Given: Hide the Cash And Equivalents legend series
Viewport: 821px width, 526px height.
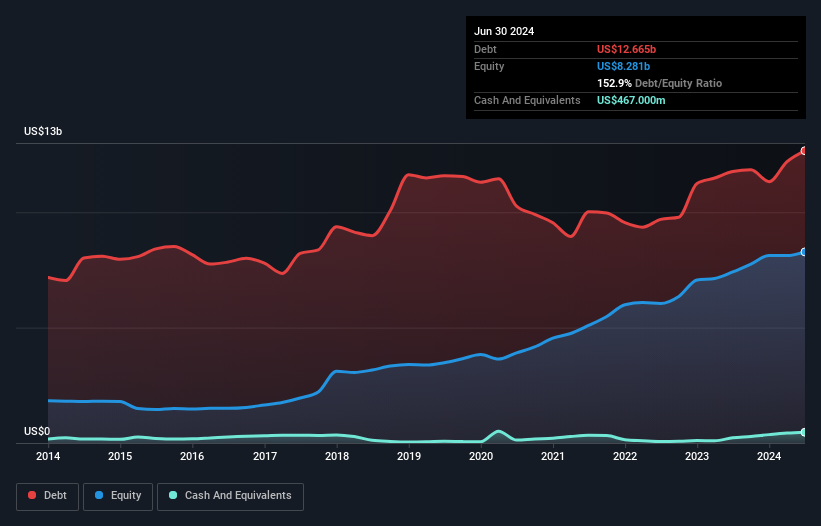Looking at the screenshot, I should [x=229, y=496].
